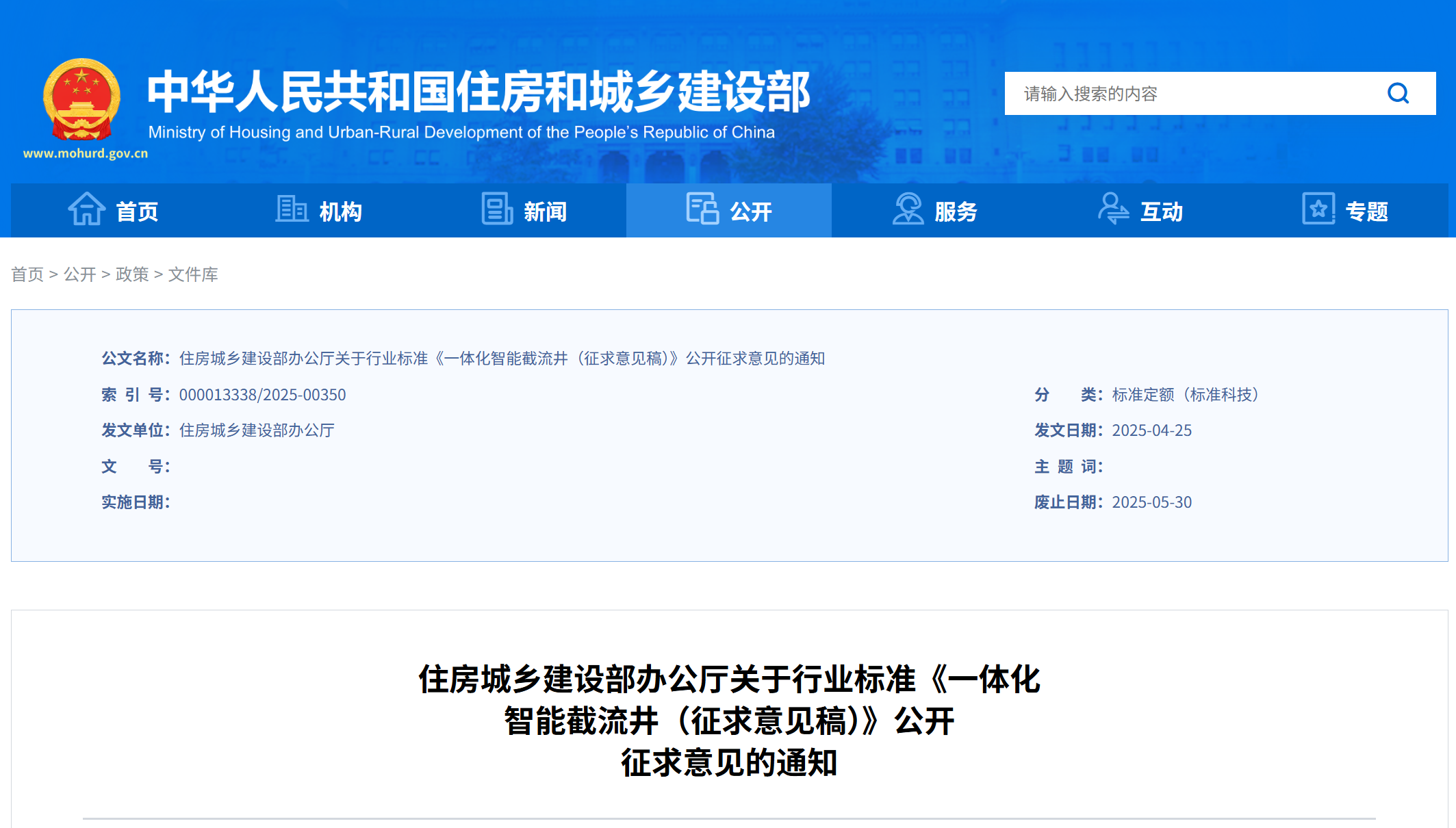Click the headset person icon beside 服务
Screen dimensions: 1456x828
tap(908, 209)
